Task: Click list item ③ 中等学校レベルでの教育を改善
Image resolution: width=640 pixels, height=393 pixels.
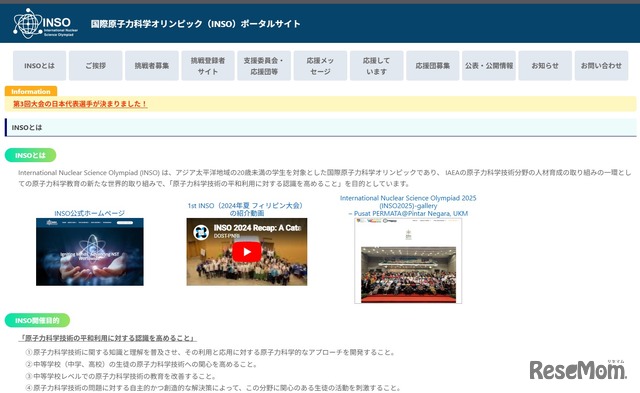Action: pyautogui.click(x=121, y=376)
